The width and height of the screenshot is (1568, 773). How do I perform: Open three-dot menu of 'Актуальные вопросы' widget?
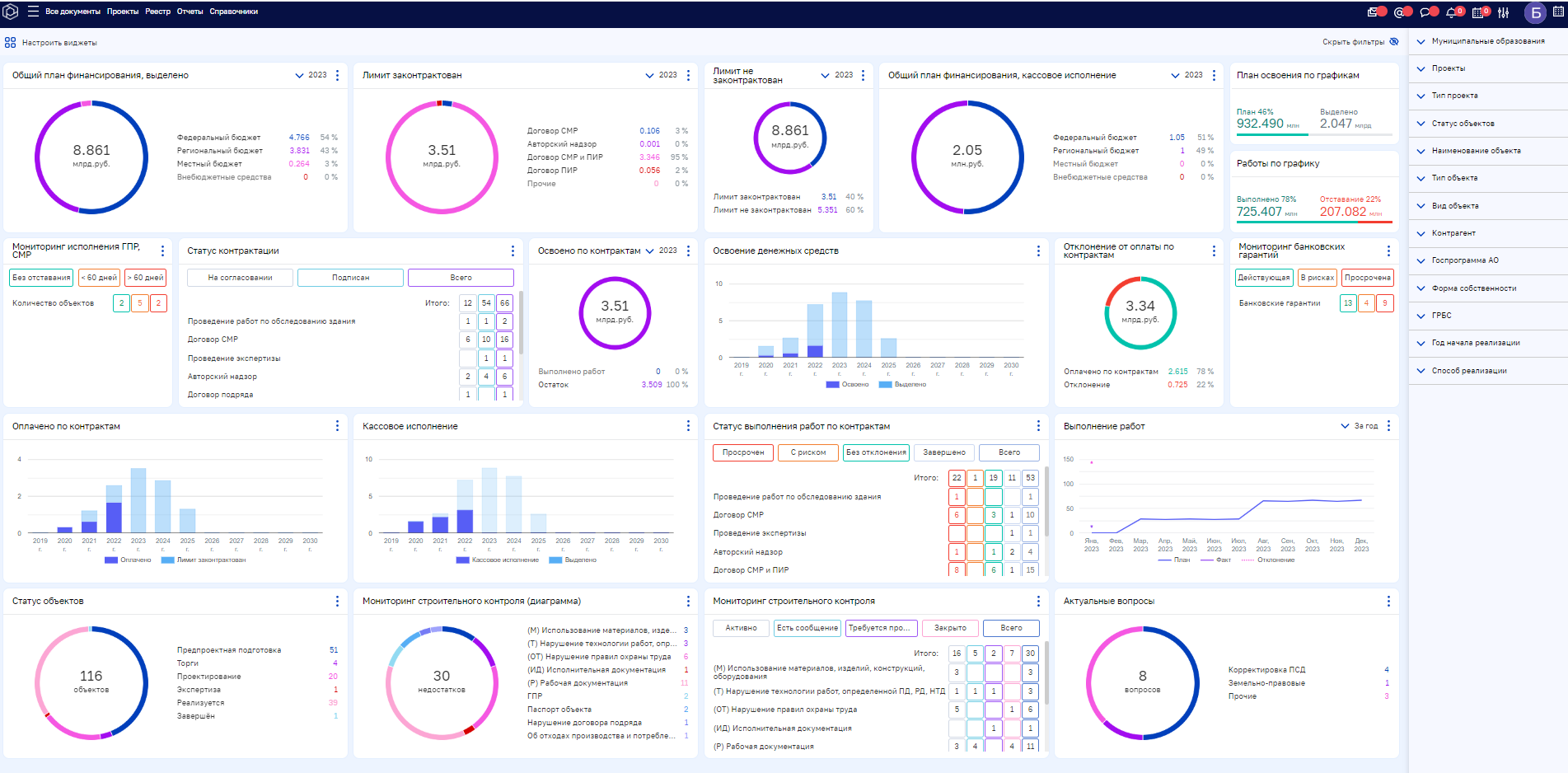click(x=1388, y=602)
